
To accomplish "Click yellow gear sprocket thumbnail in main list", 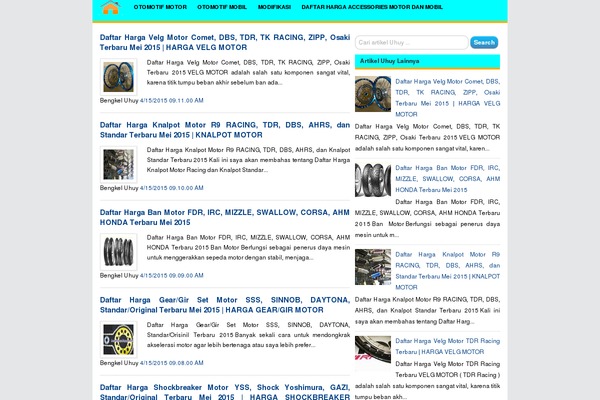I will (x=119, y=340).
